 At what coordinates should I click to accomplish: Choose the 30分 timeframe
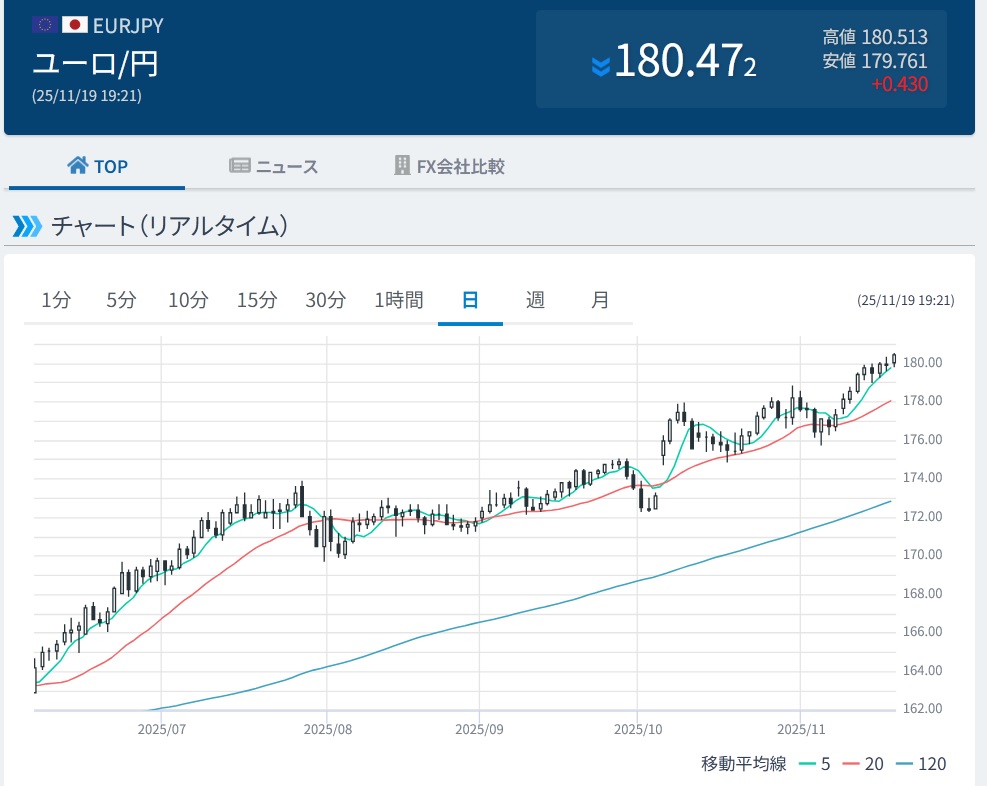click(325, 300)
